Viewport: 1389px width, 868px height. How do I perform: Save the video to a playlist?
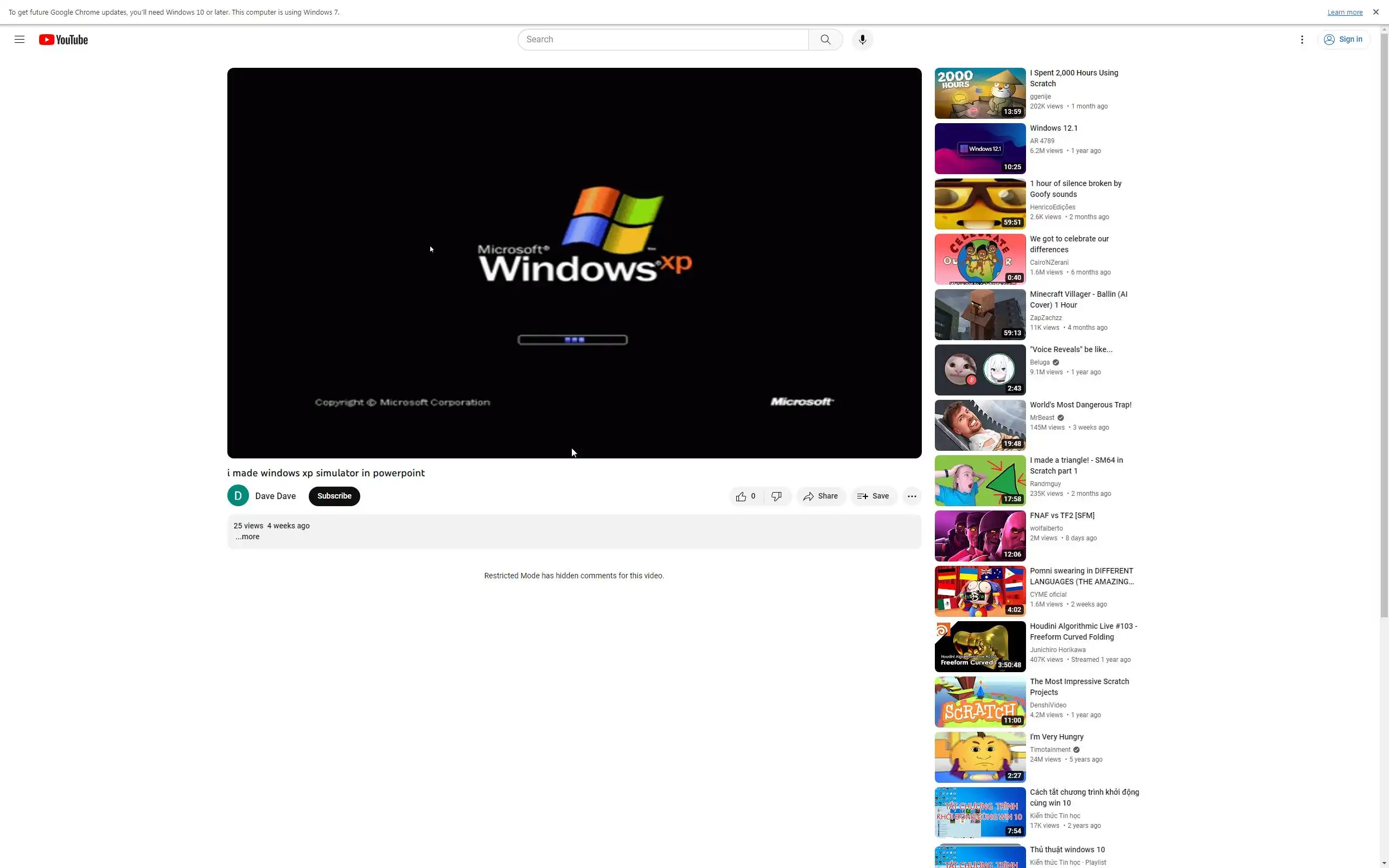pyautogui.click(x=872, y=496)
